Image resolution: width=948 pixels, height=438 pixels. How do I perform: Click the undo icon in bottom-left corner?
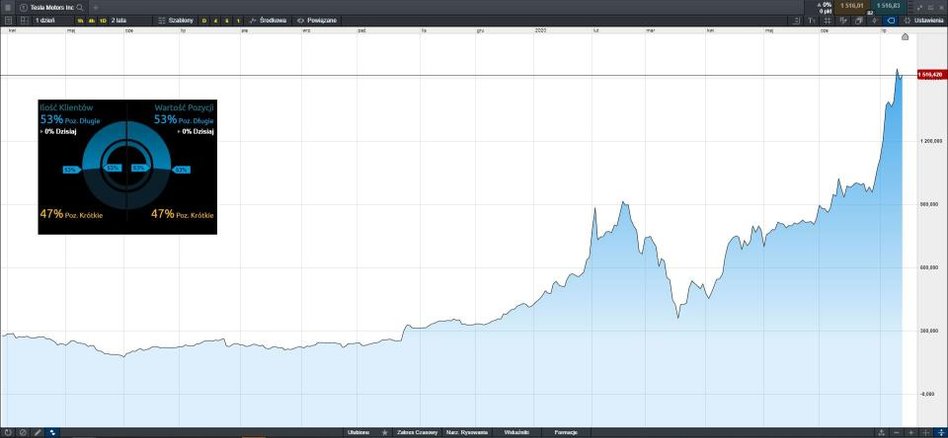click(7, 432)
